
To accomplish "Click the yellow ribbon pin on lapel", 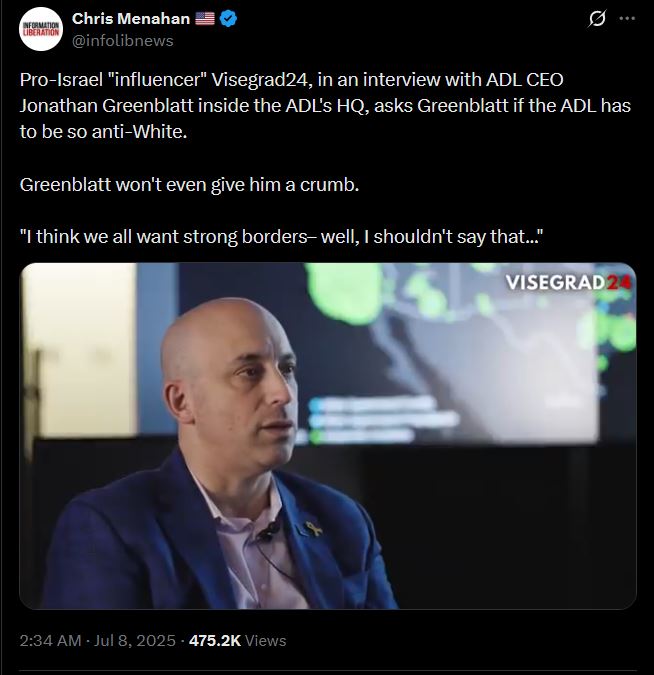I will point(314,528).
